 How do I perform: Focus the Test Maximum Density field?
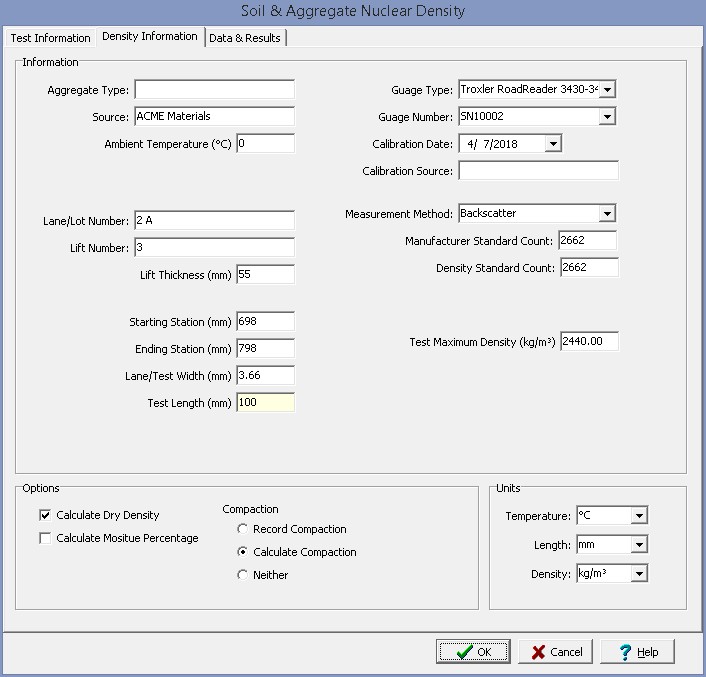(588, 342)
